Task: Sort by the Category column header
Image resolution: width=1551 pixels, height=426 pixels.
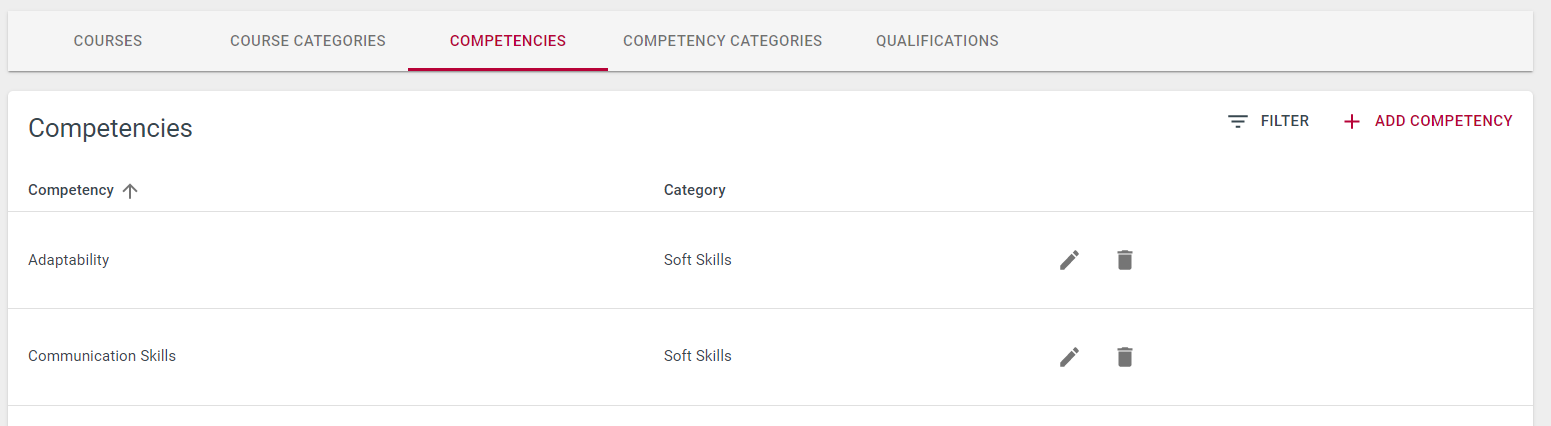Action: point(695,190)
